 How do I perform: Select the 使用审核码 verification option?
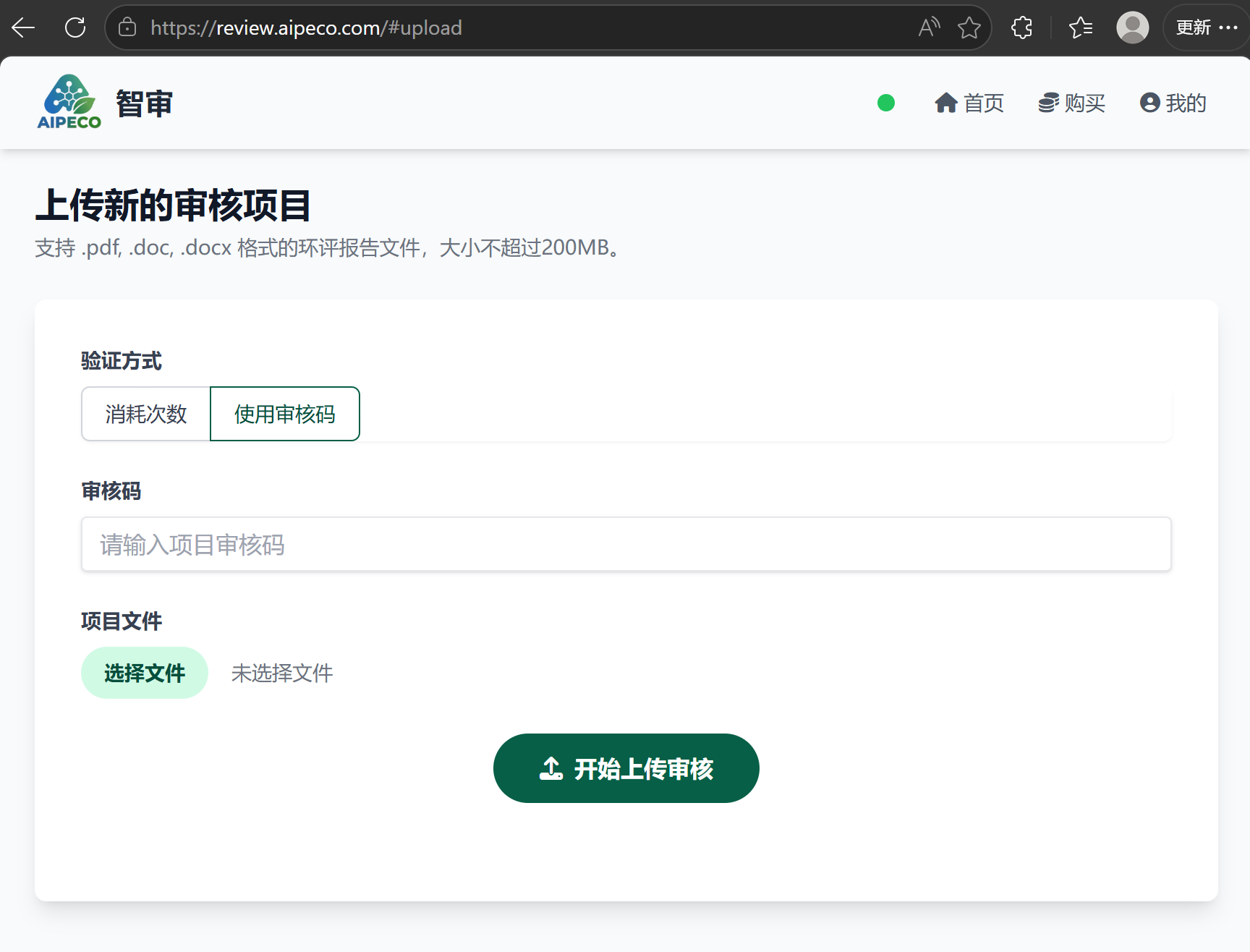click(285, 414)
